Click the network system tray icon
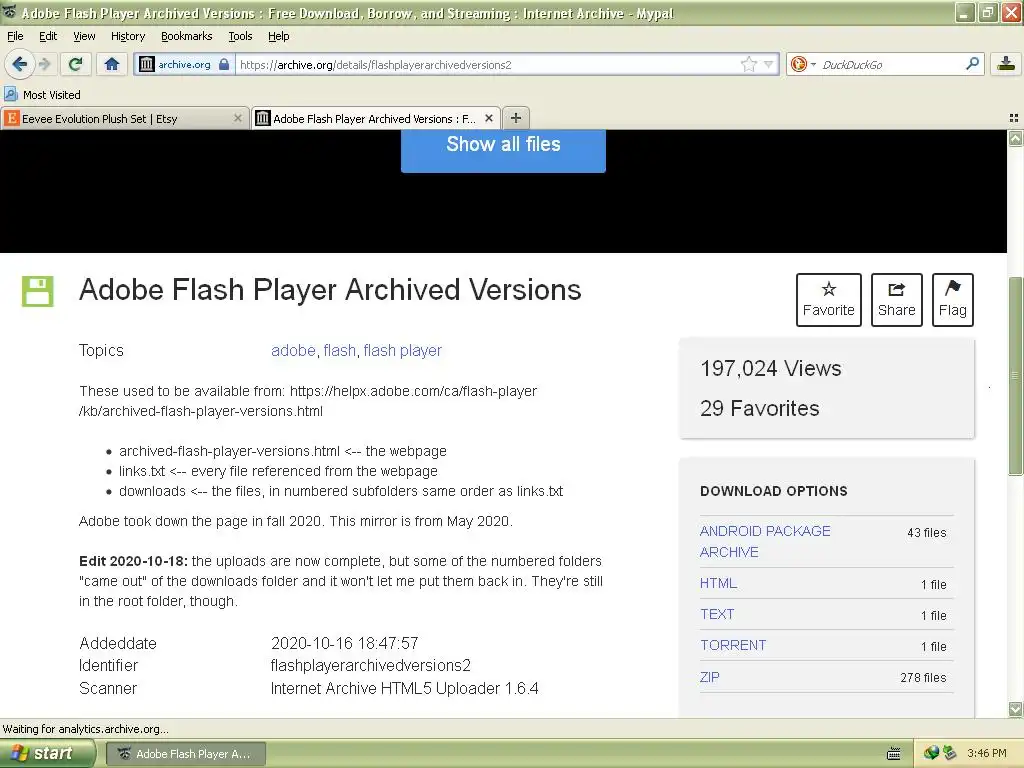1024x768 pixels. [931, 753]
